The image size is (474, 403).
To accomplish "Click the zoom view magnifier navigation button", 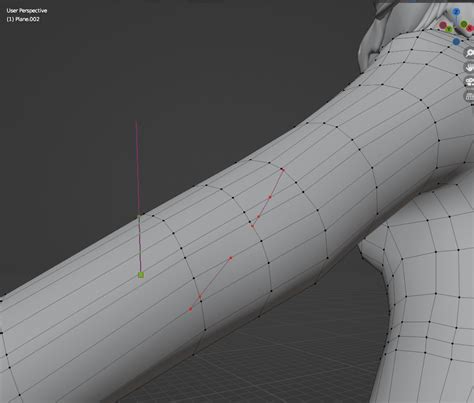I will pos(469,53).
